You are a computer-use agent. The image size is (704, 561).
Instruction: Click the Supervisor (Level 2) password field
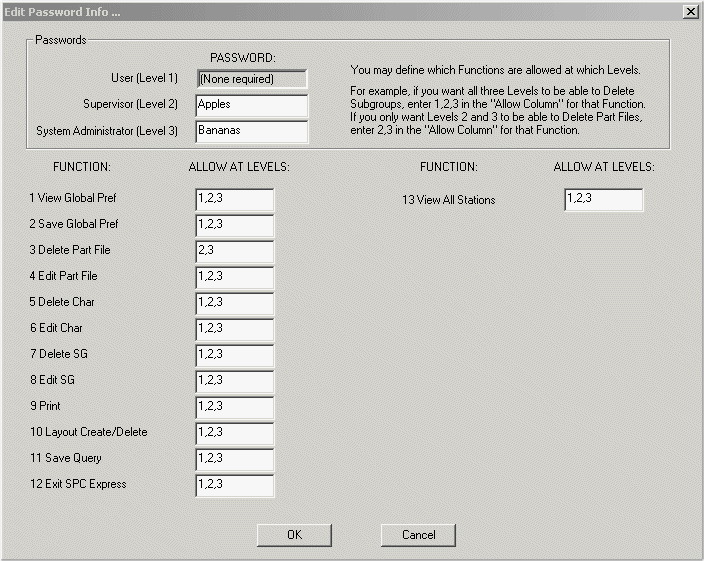click(252, 105)
